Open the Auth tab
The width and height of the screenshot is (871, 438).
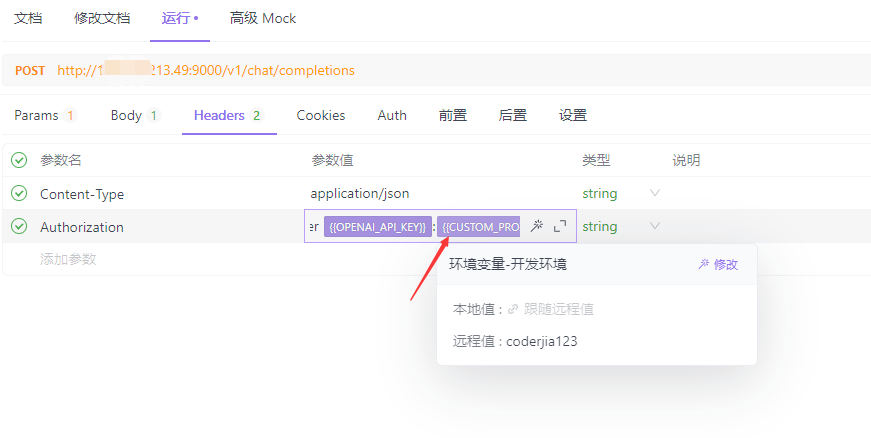tap(392, 115)
